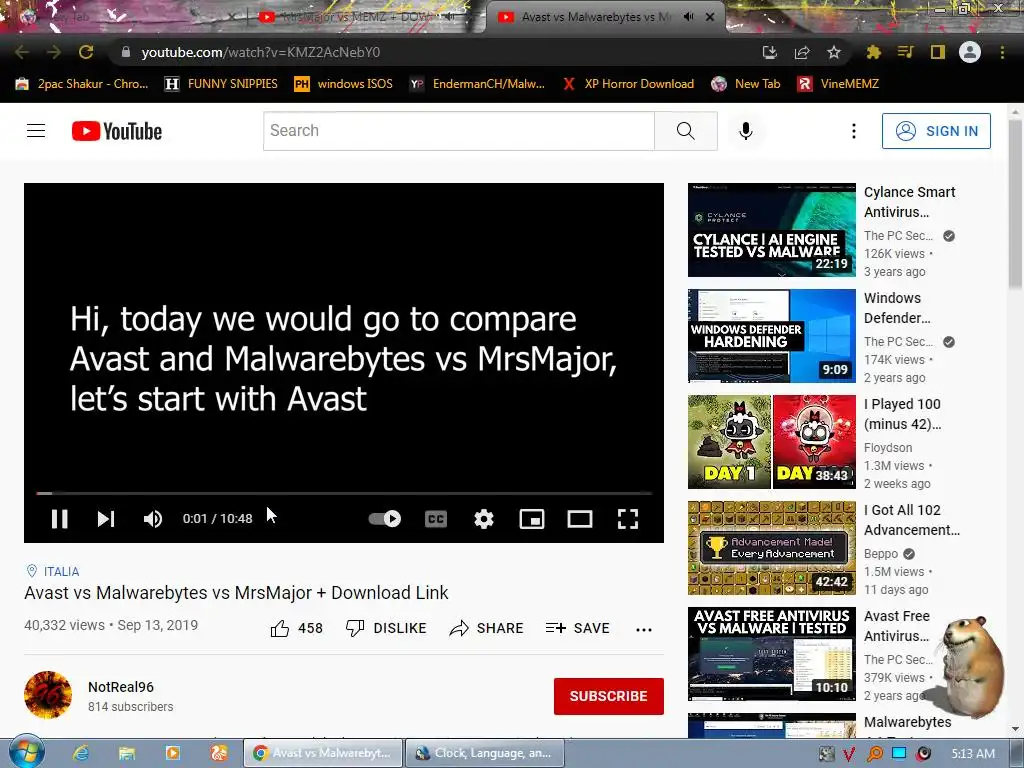Open 'I Got All 102 Advancement' video thumbnail
1024x768 pixels.
coord(771,548)
